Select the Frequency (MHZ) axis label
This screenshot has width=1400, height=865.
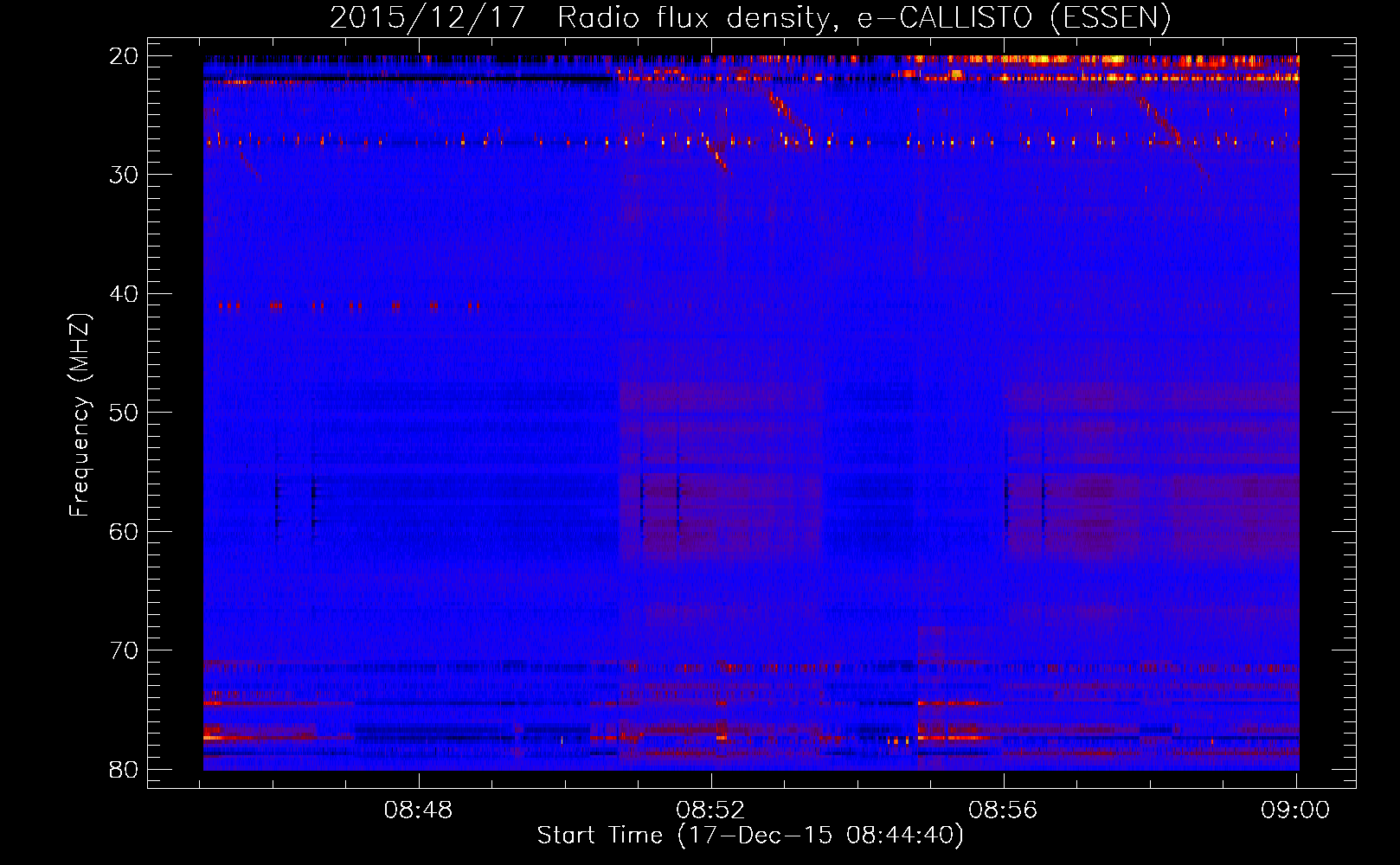tap(80, 414)
